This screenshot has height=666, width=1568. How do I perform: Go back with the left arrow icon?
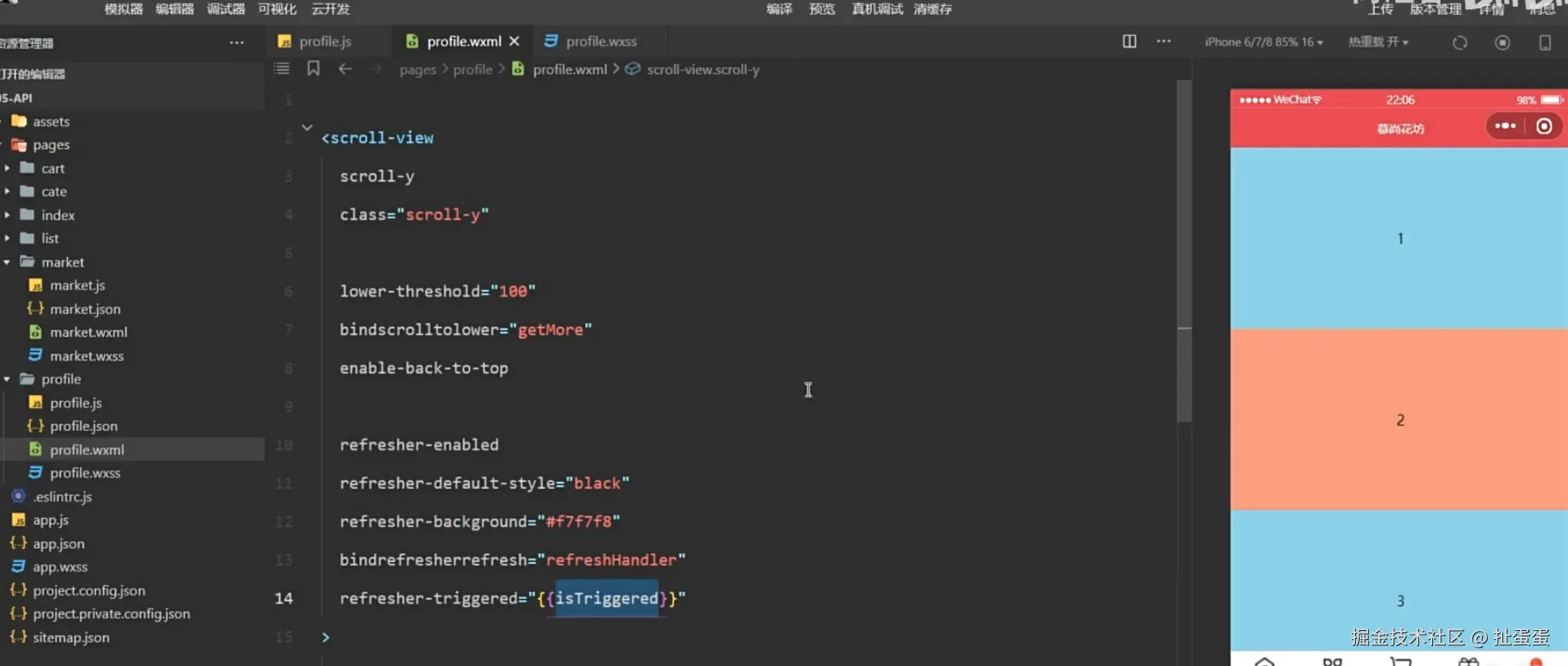coord(345,69)
